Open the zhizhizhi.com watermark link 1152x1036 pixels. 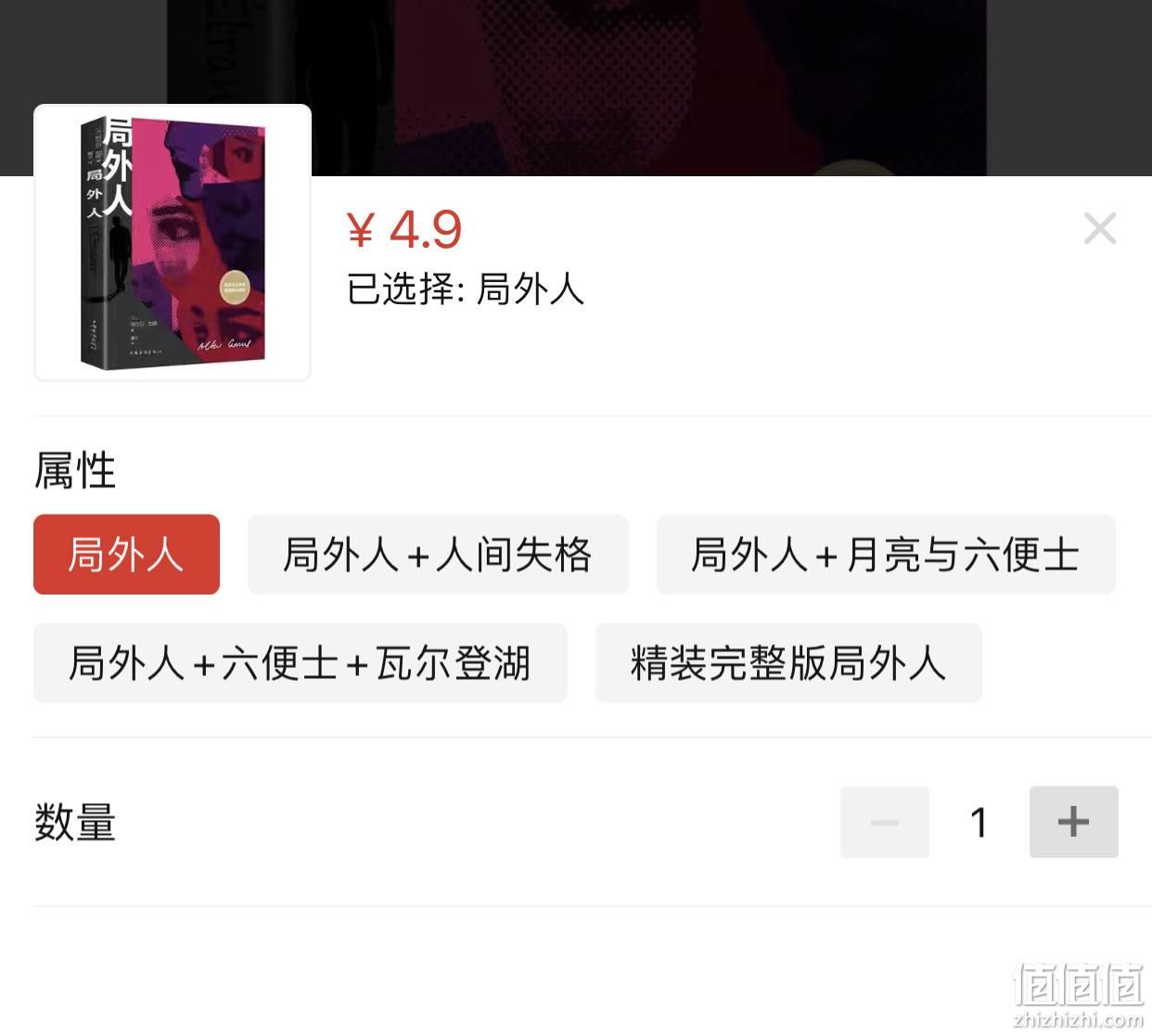coord(1078,1020)
